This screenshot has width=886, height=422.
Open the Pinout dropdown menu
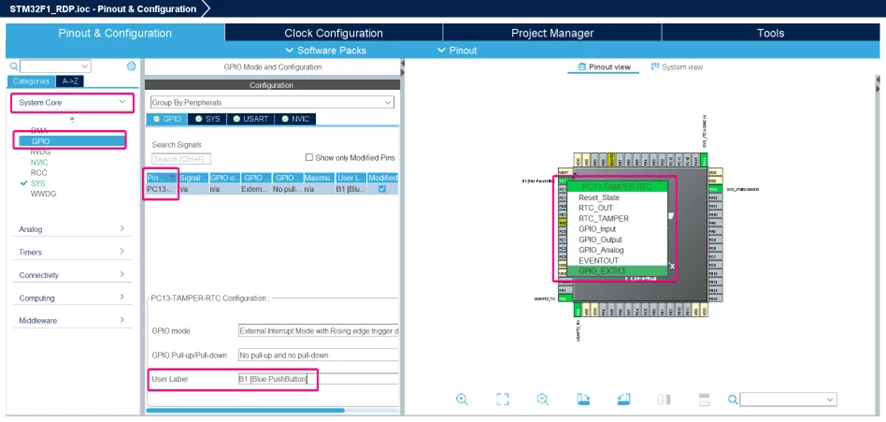click(457, 50)
